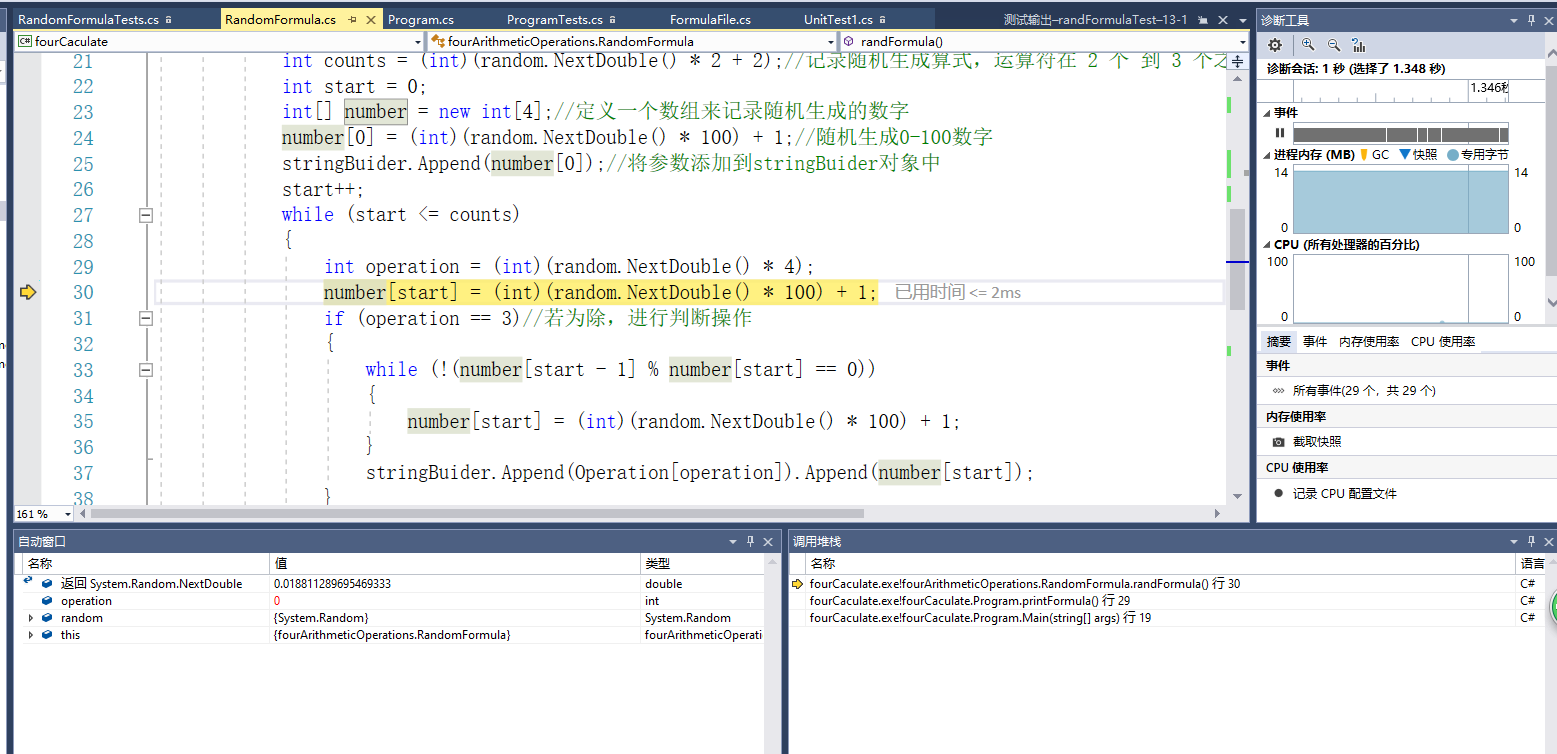Viewport: 1557px width, 754px height.
Task: Pin the 诊断工具 panel
Action: 1531,20
